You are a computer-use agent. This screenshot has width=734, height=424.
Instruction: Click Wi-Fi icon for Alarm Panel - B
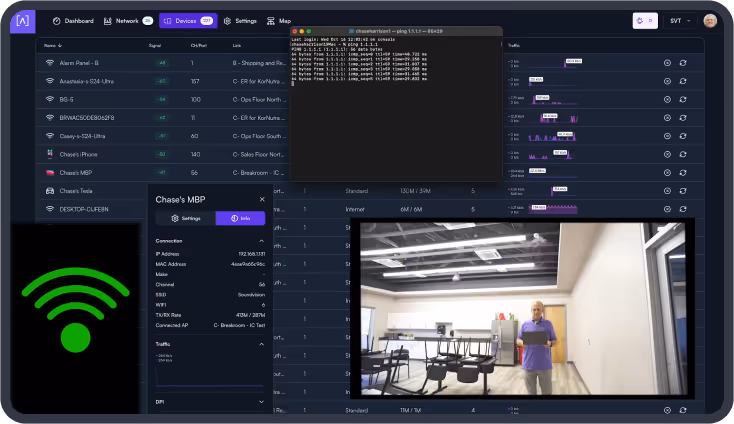50,63
